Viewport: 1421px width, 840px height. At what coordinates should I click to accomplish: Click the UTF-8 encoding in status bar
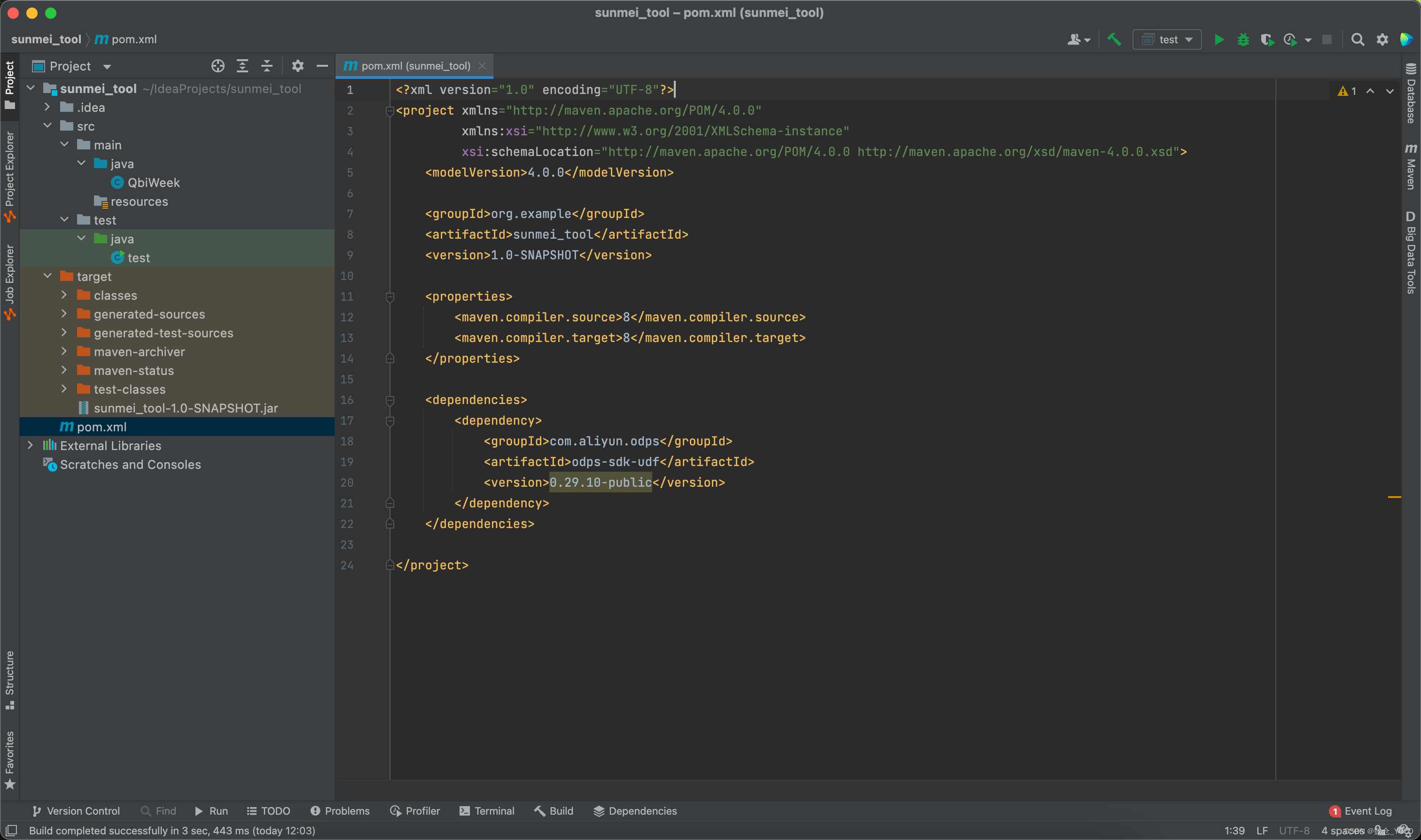1294,831
